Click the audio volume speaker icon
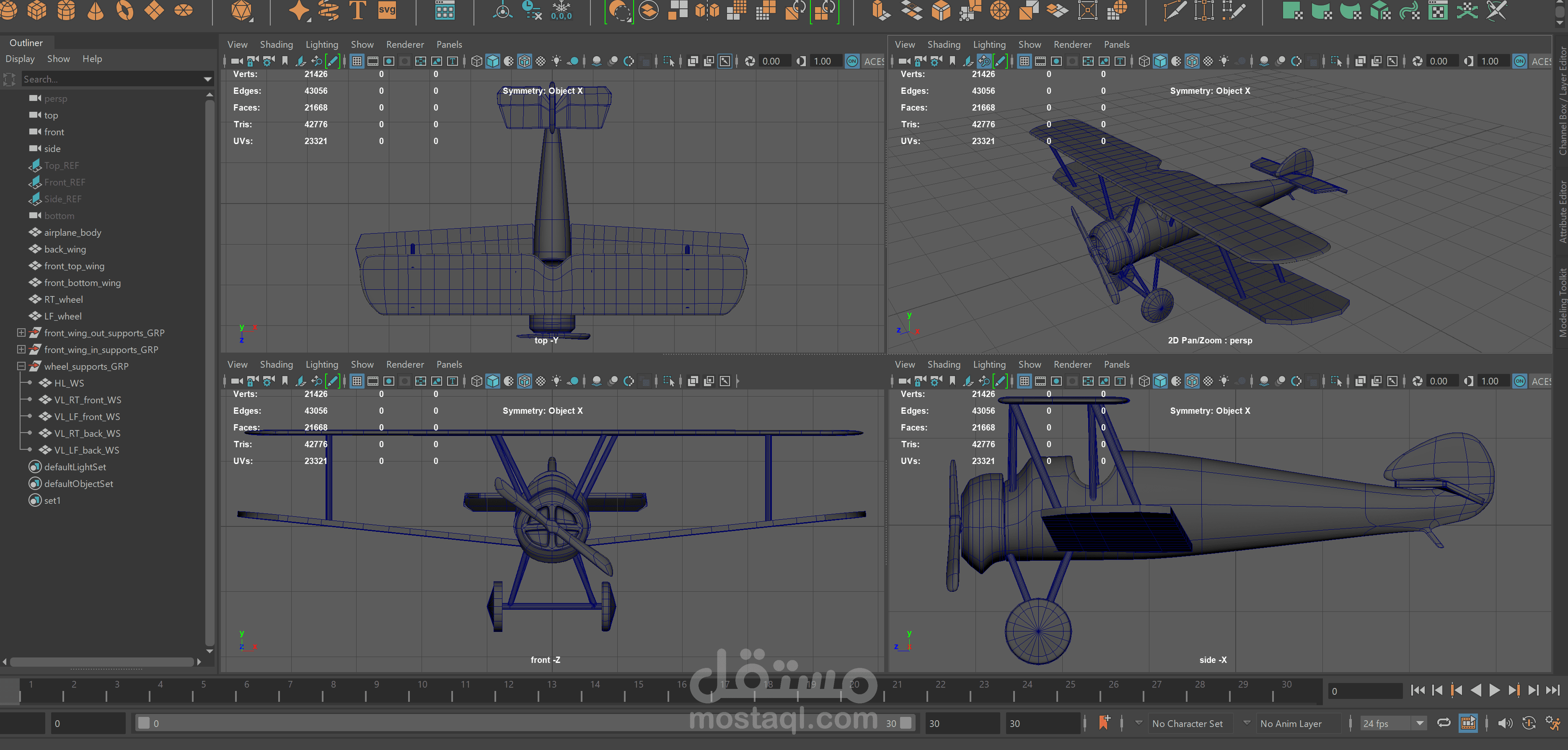The height and width of the screenshot is (750, 1568). tap(1505, 723)
